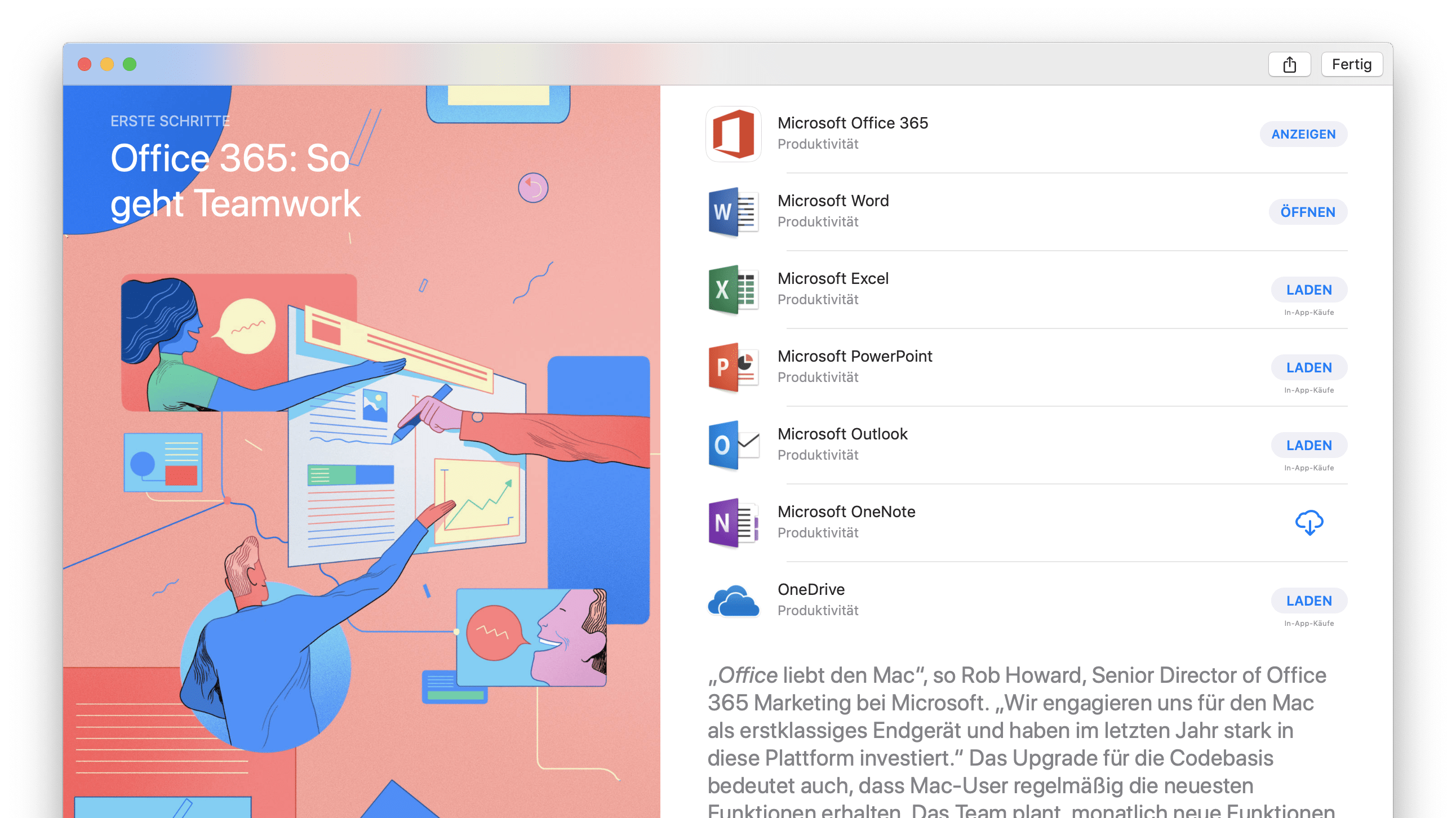Click the share icon in the title bar
The width and height of the screenshot is (1456, 818).
coord(1289,64)
